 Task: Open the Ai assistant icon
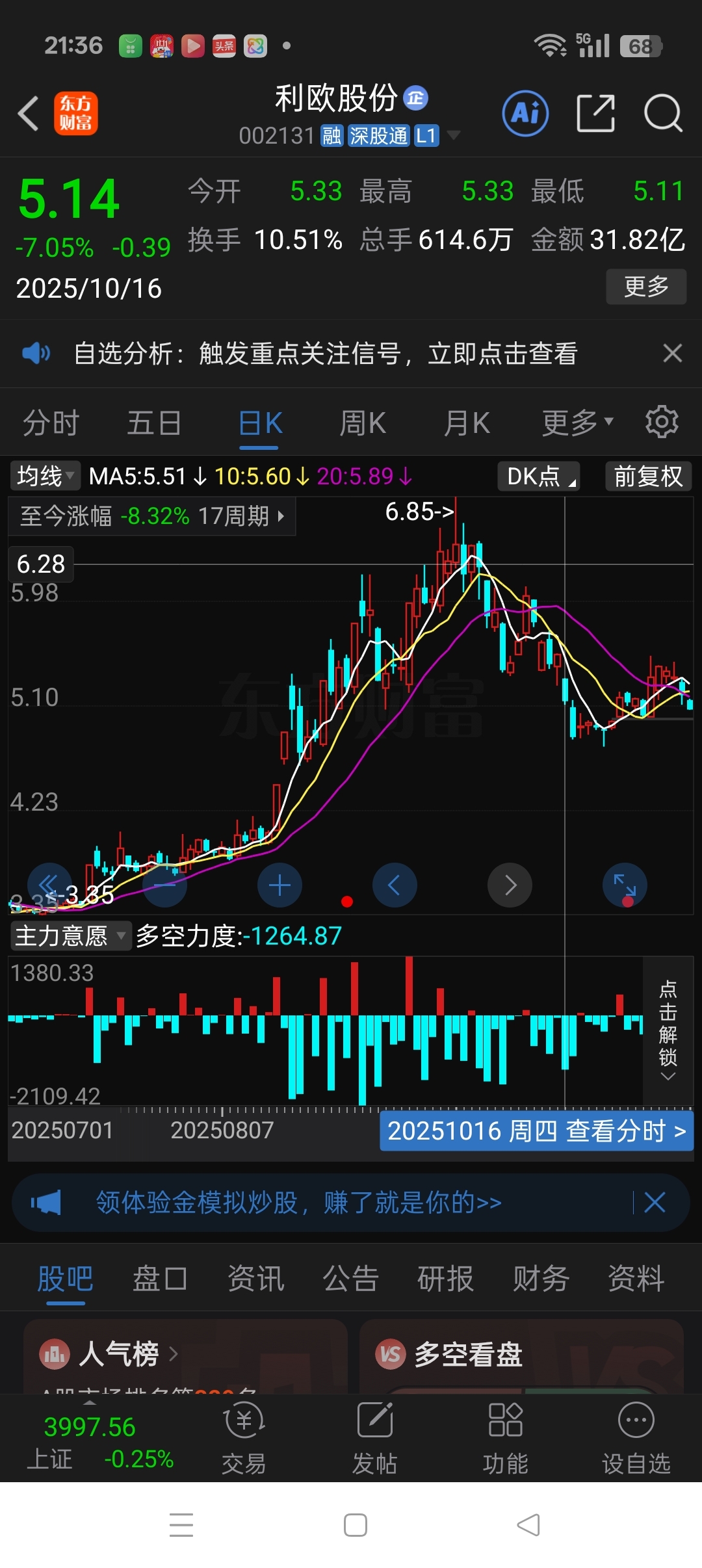[x=526, y=113]
